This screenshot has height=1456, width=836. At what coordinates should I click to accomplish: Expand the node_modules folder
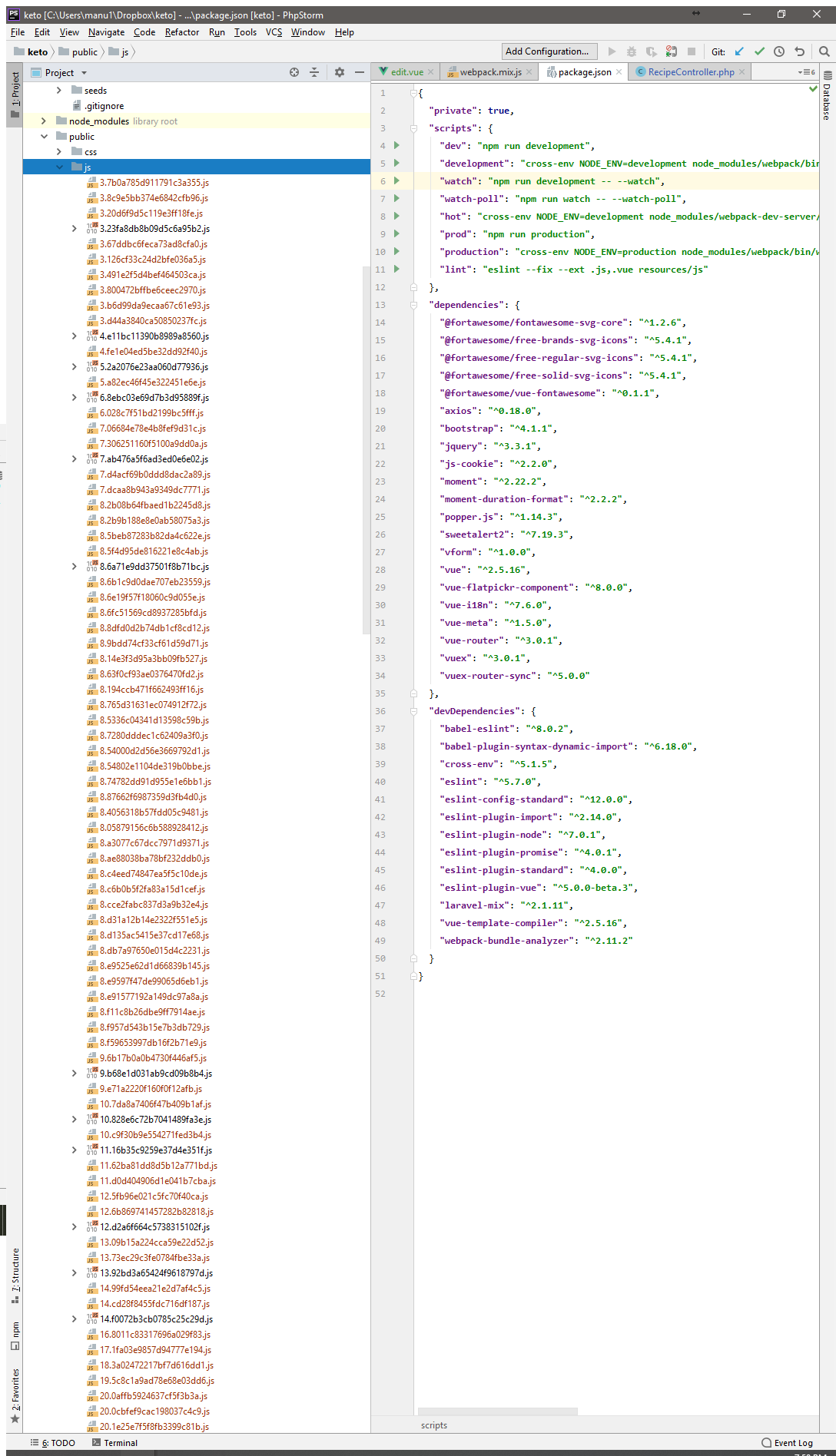click(44, 121)
